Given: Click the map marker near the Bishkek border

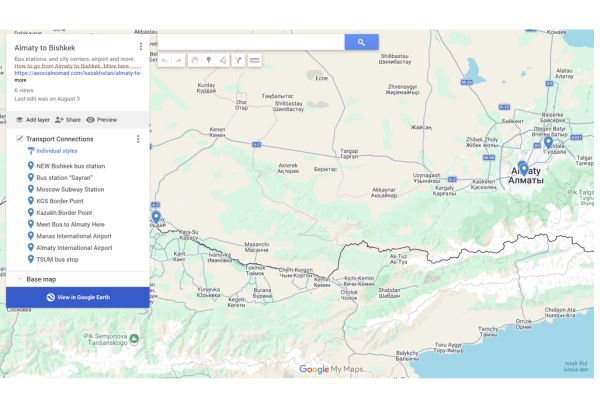Looking at the screenshot, I should tap(156, 217).
